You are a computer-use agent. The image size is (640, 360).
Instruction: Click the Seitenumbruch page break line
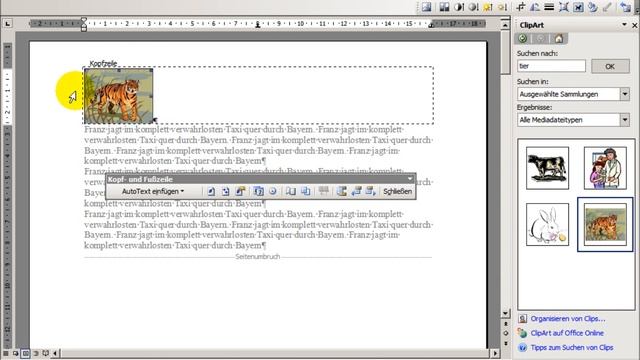coord(258,257)
